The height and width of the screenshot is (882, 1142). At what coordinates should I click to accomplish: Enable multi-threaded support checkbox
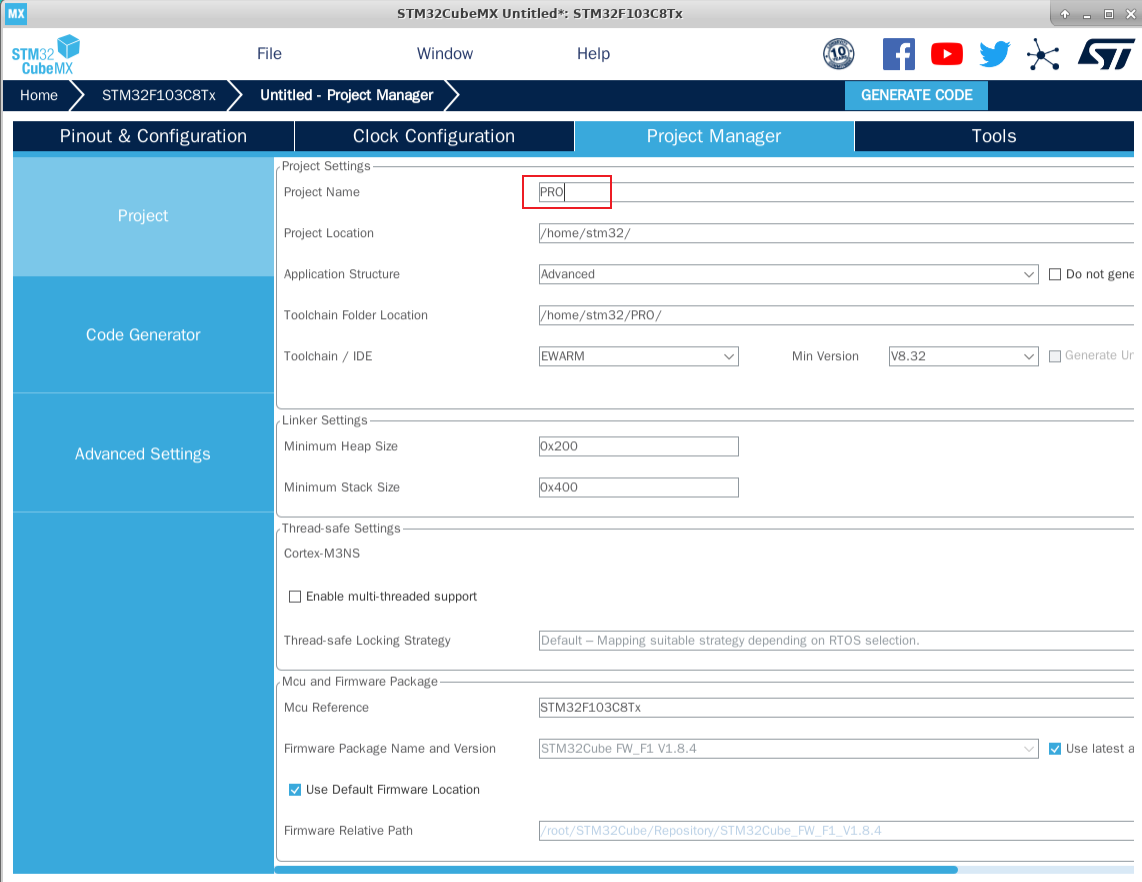(x=295, y=596)
